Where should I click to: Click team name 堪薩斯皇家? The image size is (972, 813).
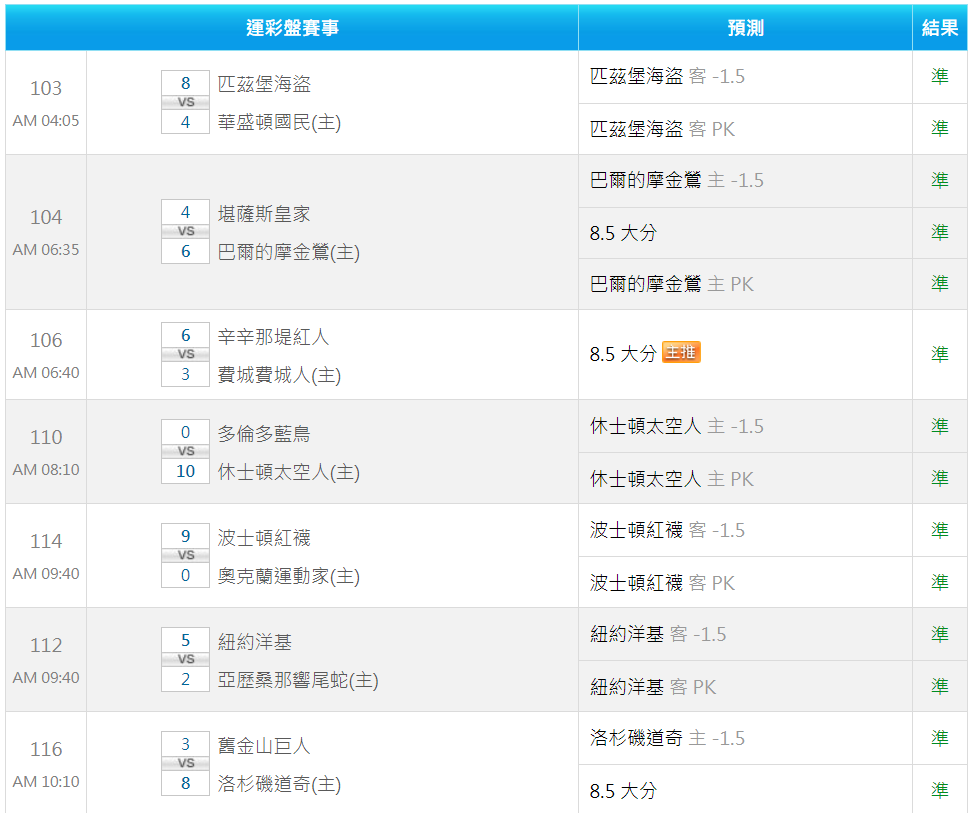click(x=264, y=214)
